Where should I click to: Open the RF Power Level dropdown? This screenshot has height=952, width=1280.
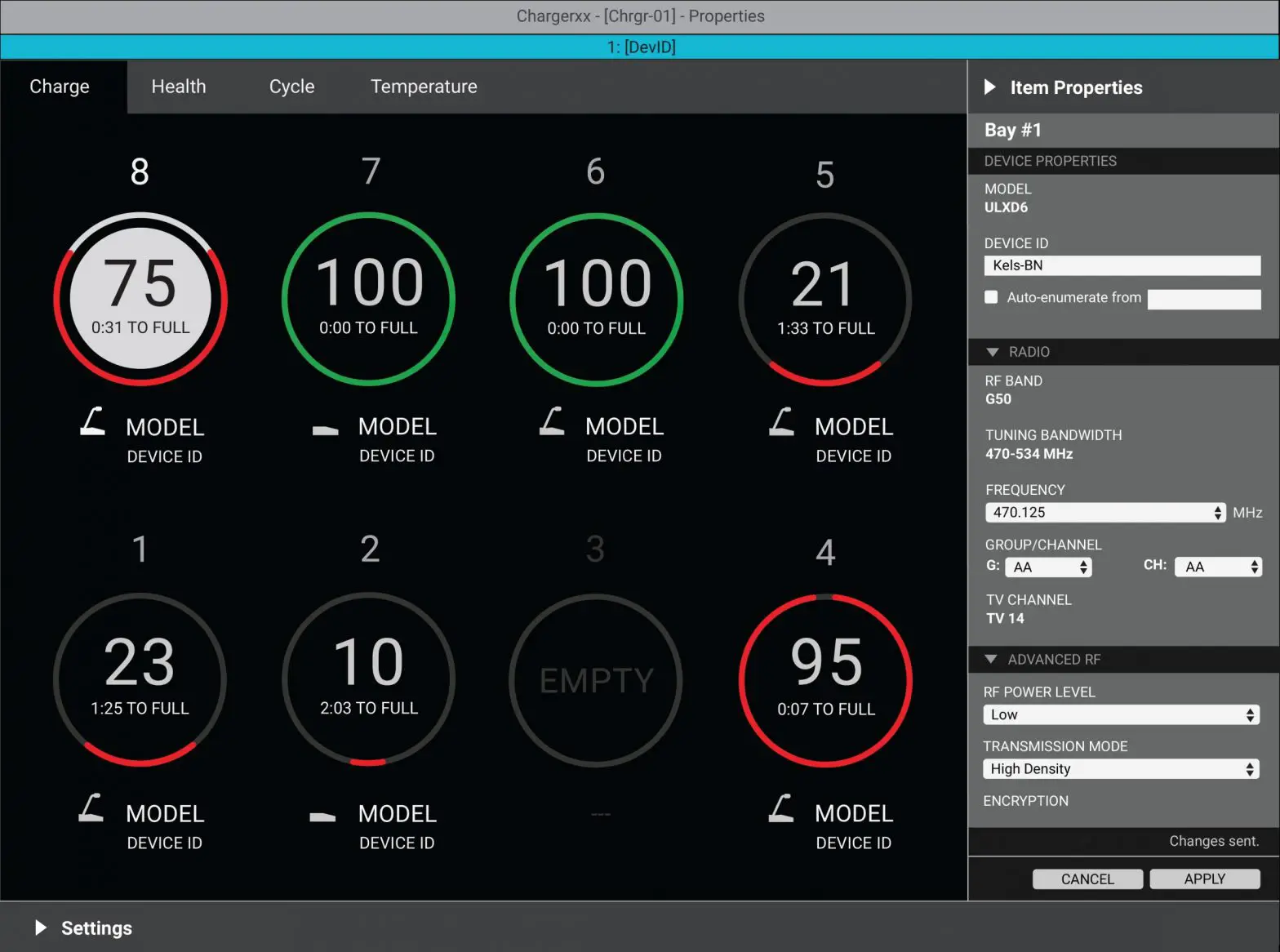click(1121, 714)
